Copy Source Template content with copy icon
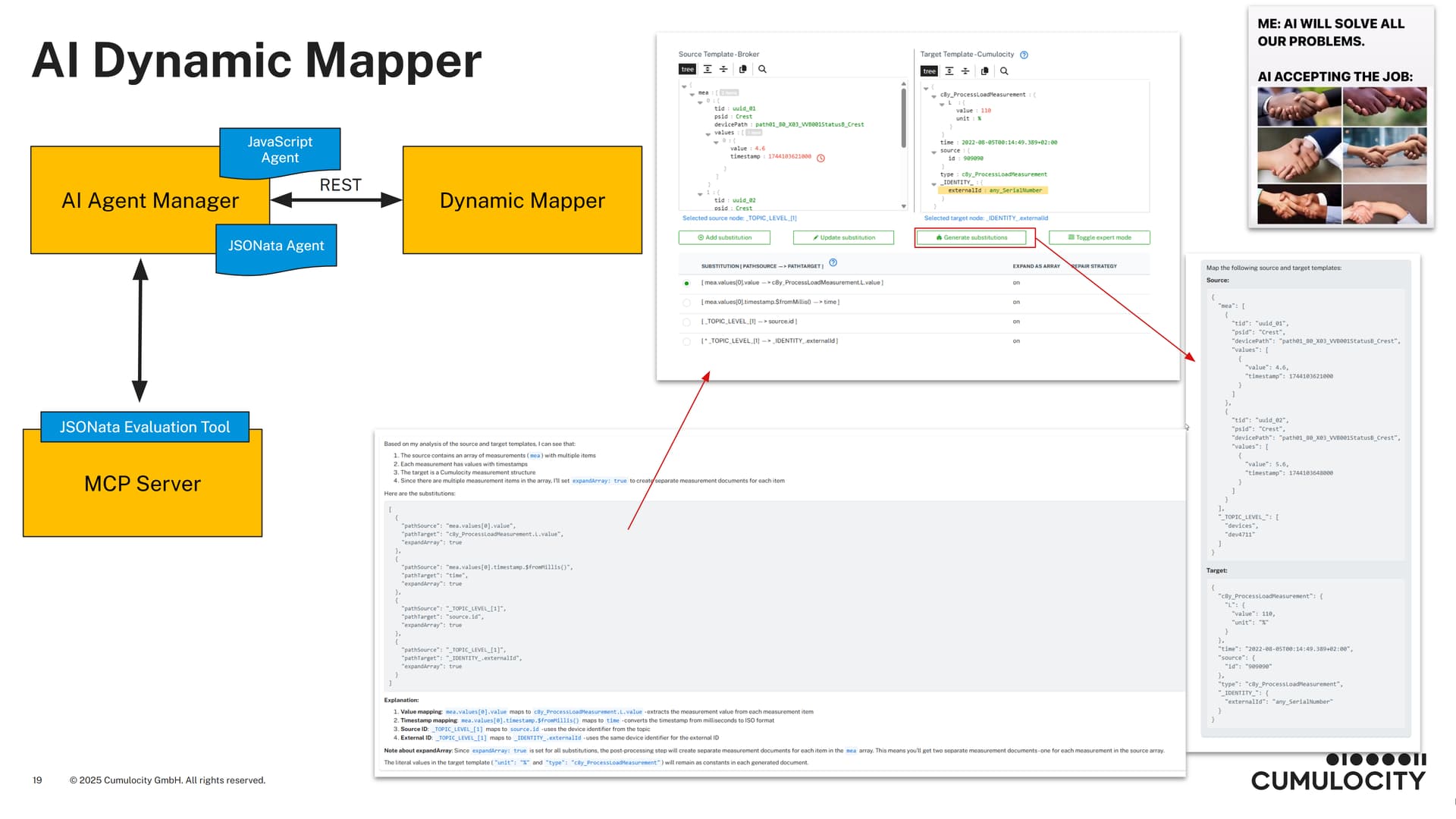 pos(743,69)
